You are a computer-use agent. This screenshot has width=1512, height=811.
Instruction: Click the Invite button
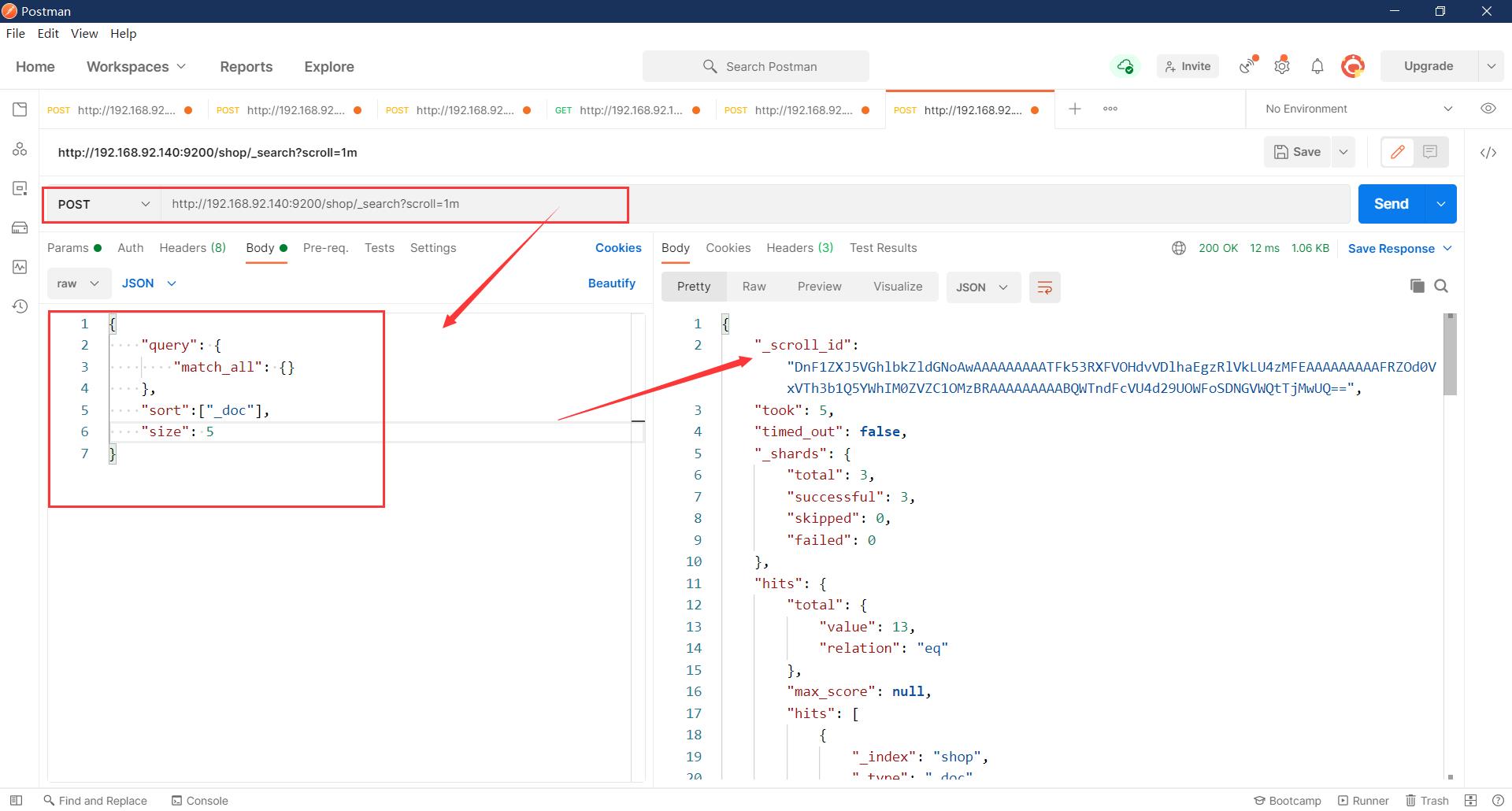[1188, 66]
